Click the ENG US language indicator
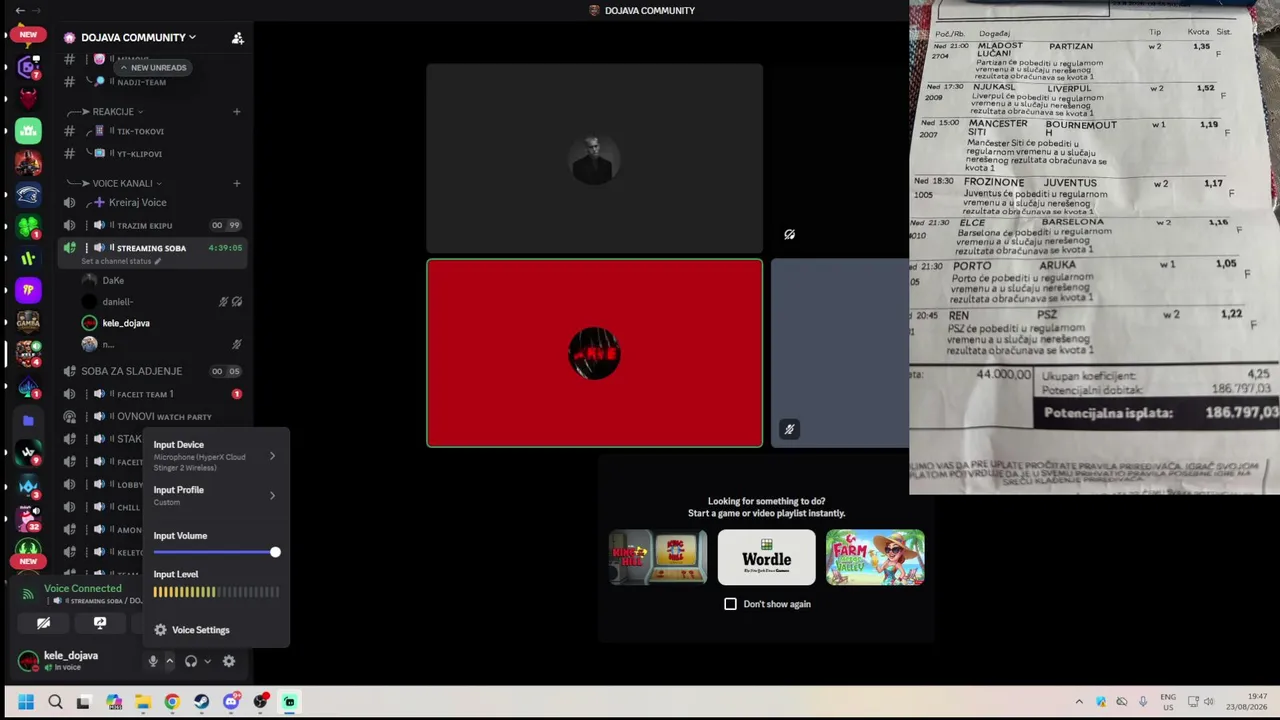Image resolution: width=1280 pixels, height=720 pixels. tap(1168, 702)
